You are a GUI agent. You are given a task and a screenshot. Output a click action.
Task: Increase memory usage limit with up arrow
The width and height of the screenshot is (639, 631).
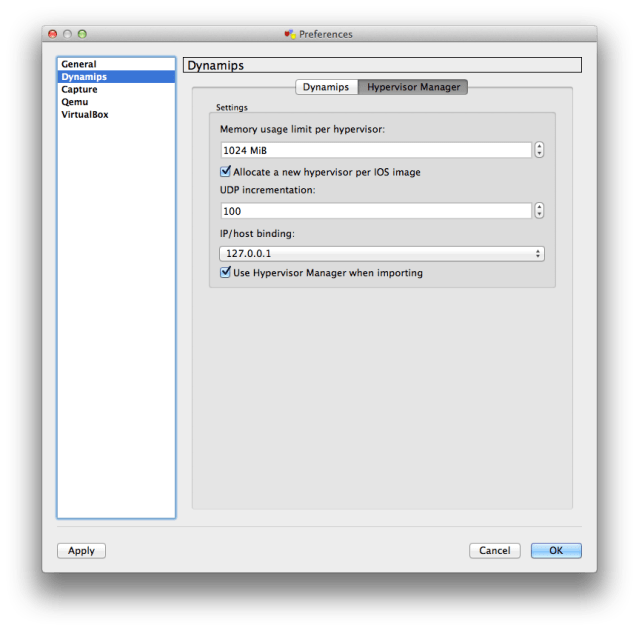pyautogui.click(x=539, y=146)
